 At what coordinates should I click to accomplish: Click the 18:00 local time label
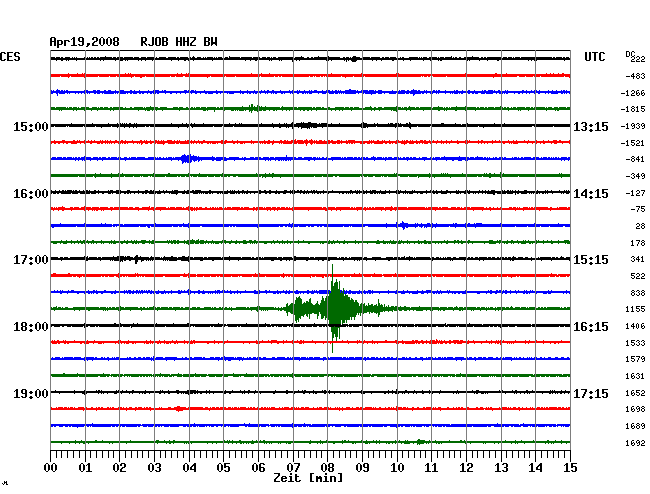point(31,327)
